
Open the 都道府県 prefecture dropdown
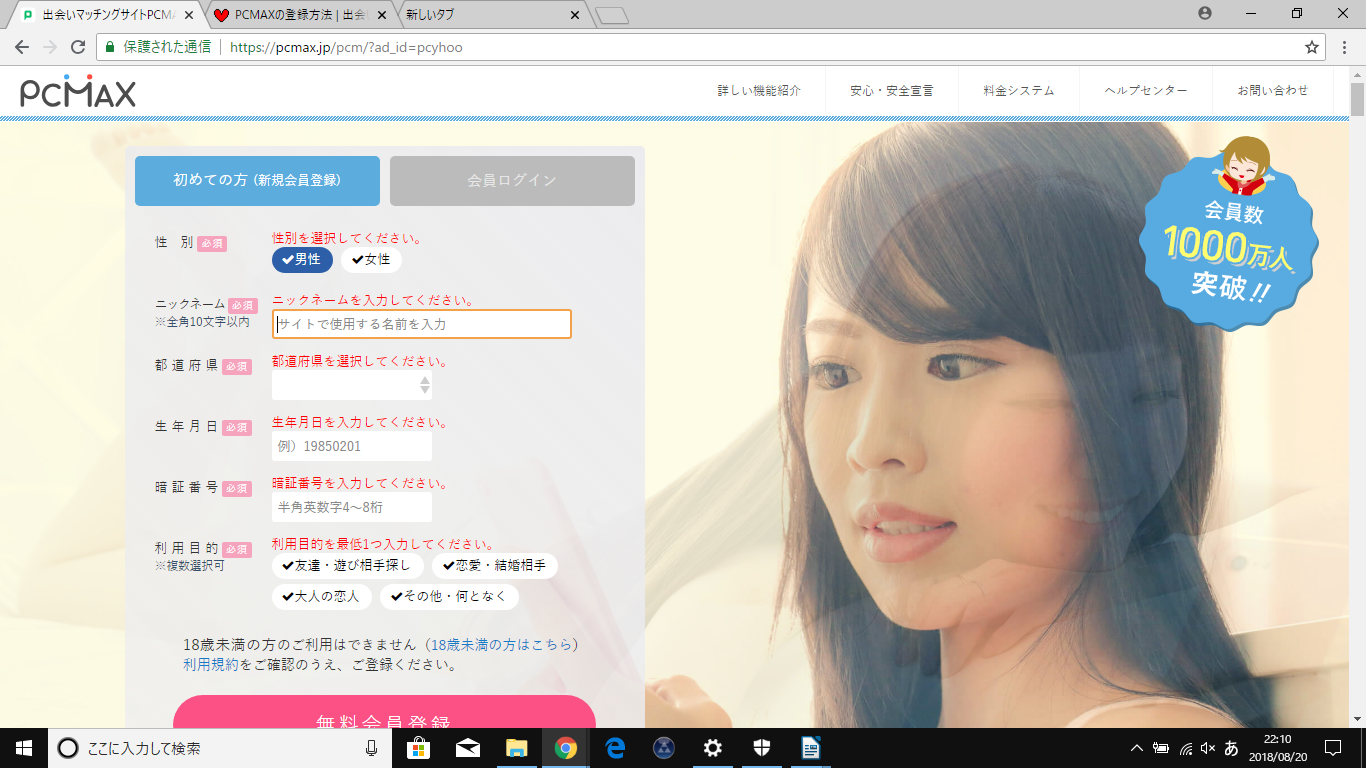tap(352, 385)
